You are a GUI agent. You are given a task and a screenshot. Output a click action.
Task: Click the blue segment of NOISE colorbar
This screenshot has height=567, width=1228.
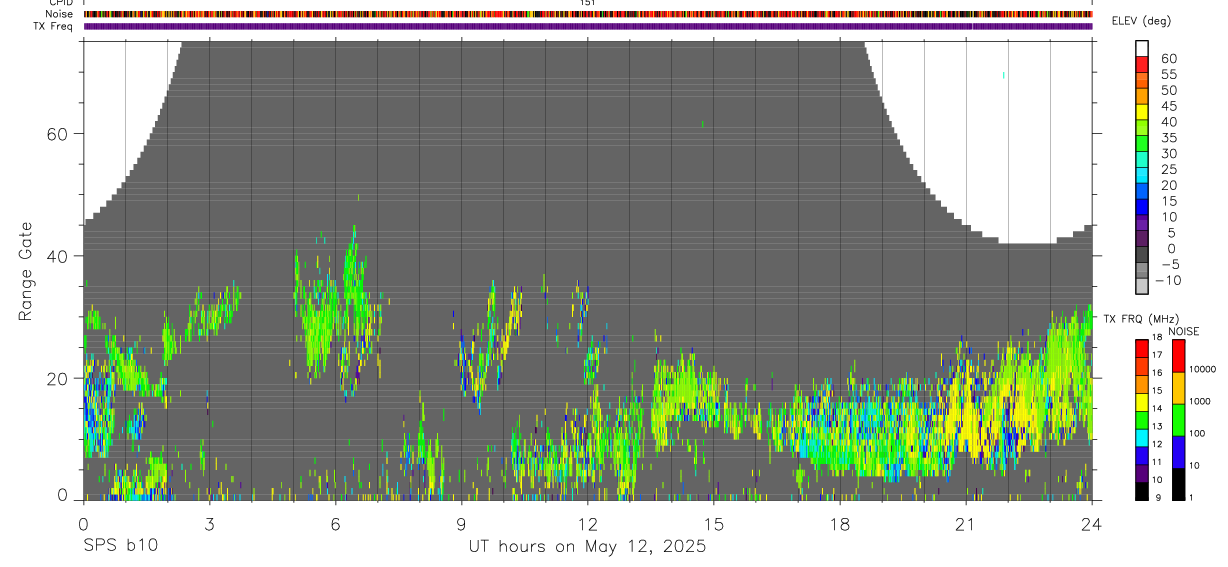coord(1178,452)
